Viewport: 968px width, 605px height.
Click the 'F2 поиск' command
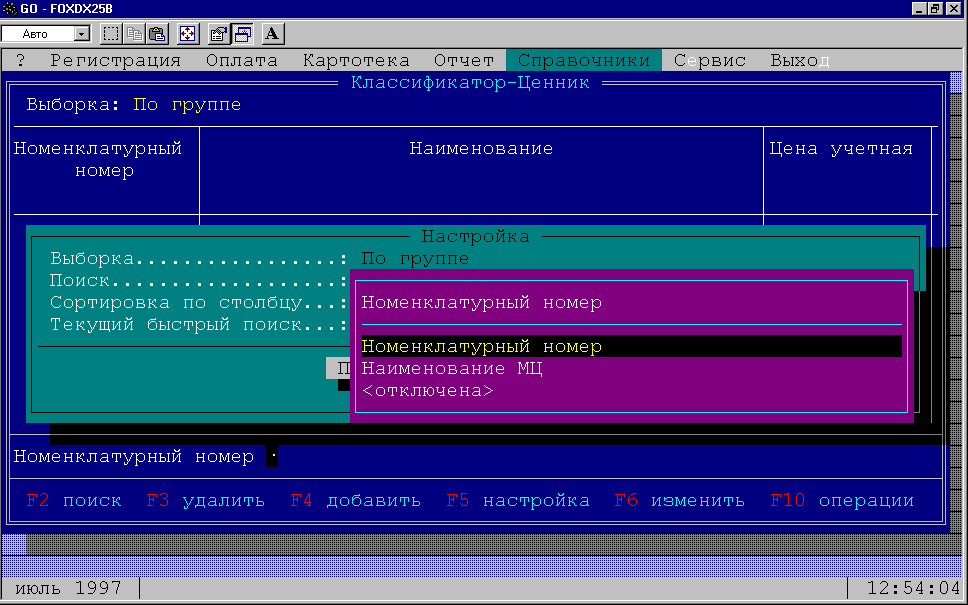point(74,500)
